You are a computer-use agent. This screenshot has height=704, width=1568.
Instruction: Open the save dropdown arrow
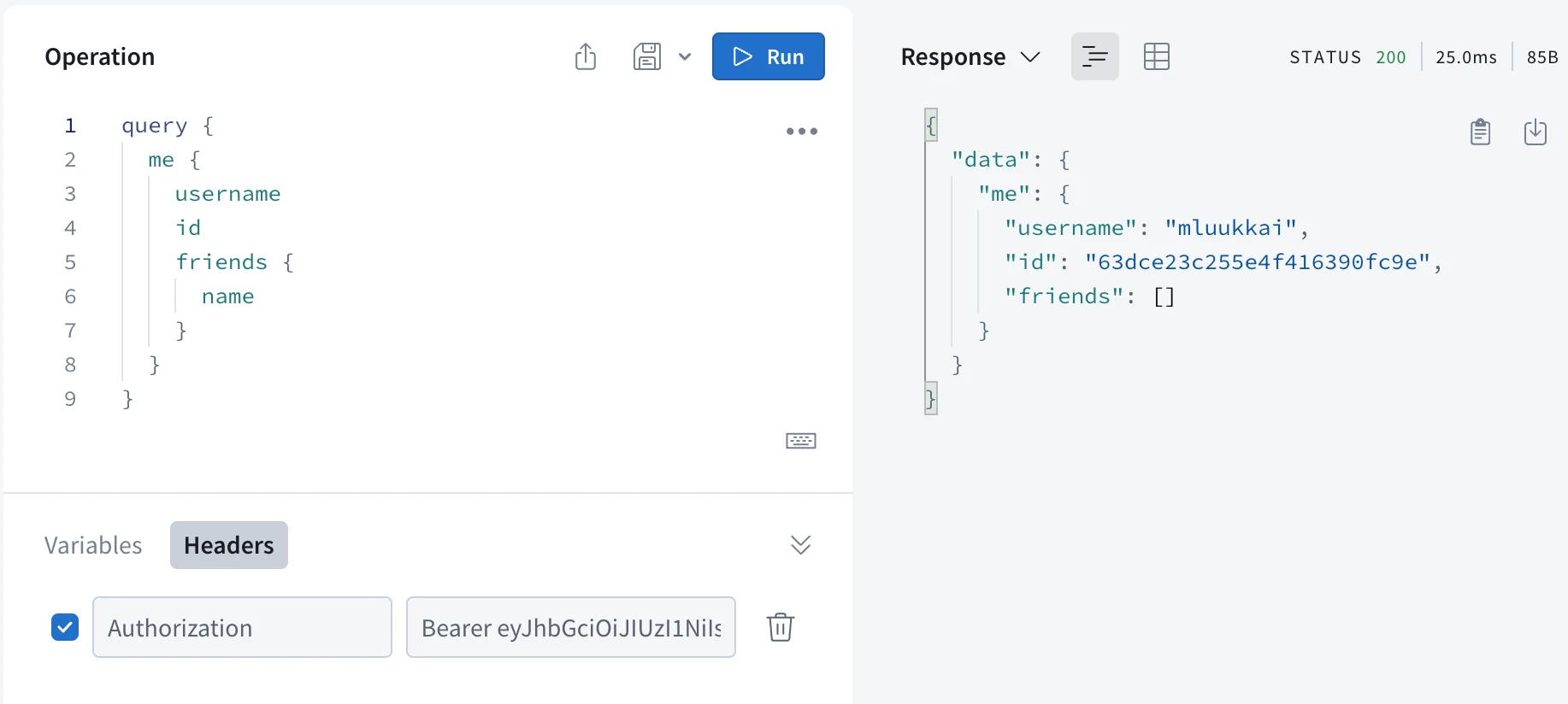tap(685, 57)
